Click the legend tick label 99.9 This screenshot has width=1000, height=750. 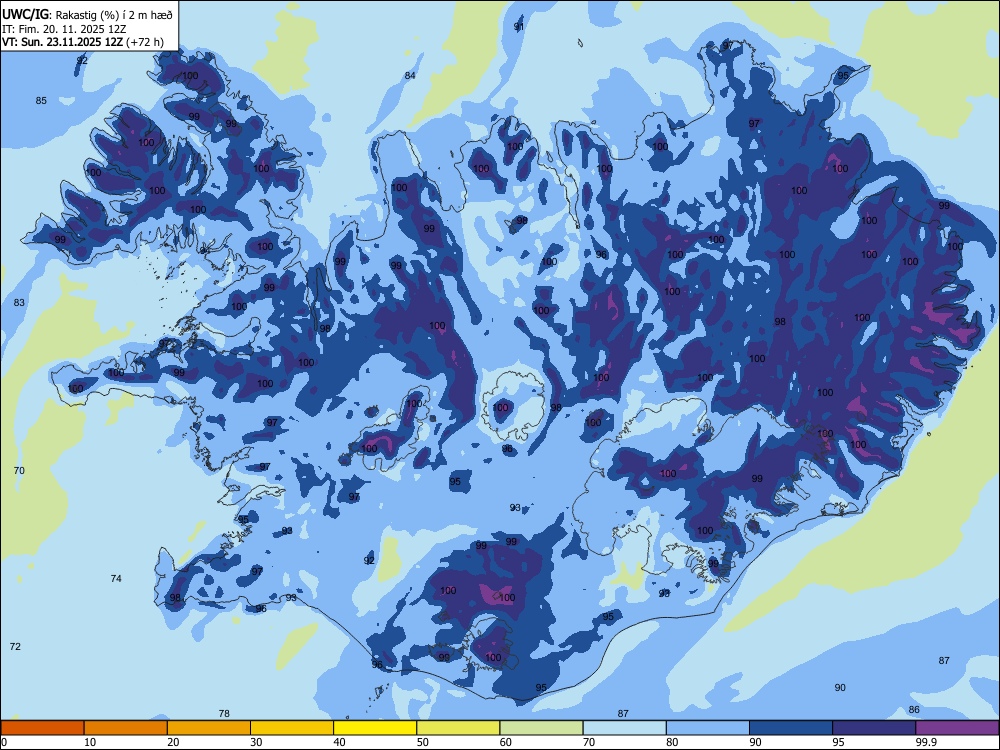[x=925, y=742]
